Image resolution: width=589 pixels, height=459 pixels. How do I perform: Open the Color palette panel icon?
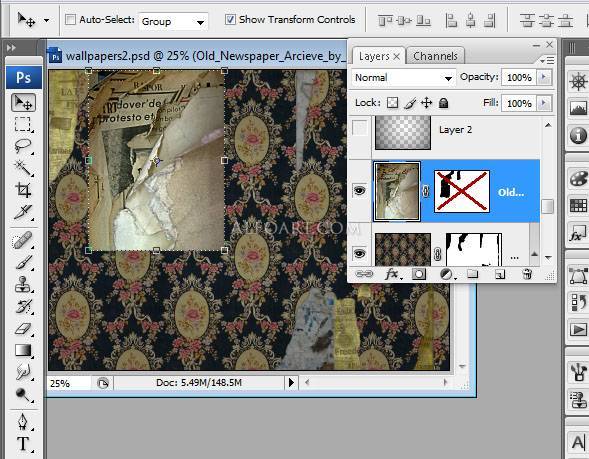pos(578,179)
